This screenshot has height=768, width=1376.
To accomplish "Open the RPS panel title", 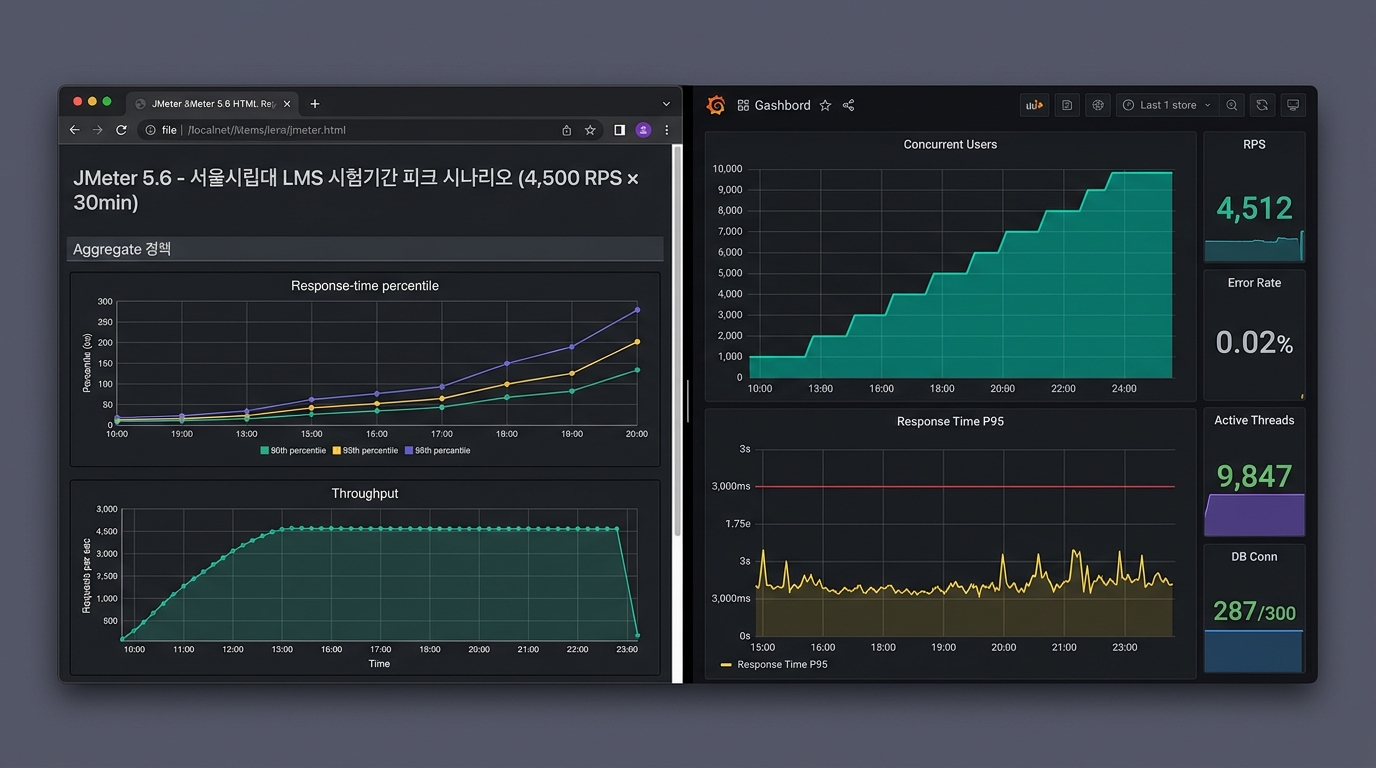I will click(x=1254, y=144).
